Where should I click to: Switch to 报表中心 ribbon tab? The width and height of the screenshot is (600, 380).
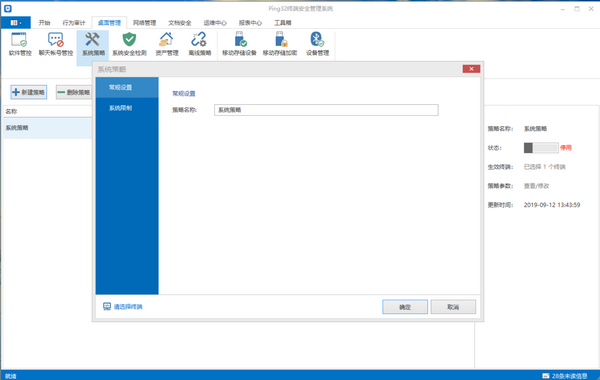(x=250, y=23)
